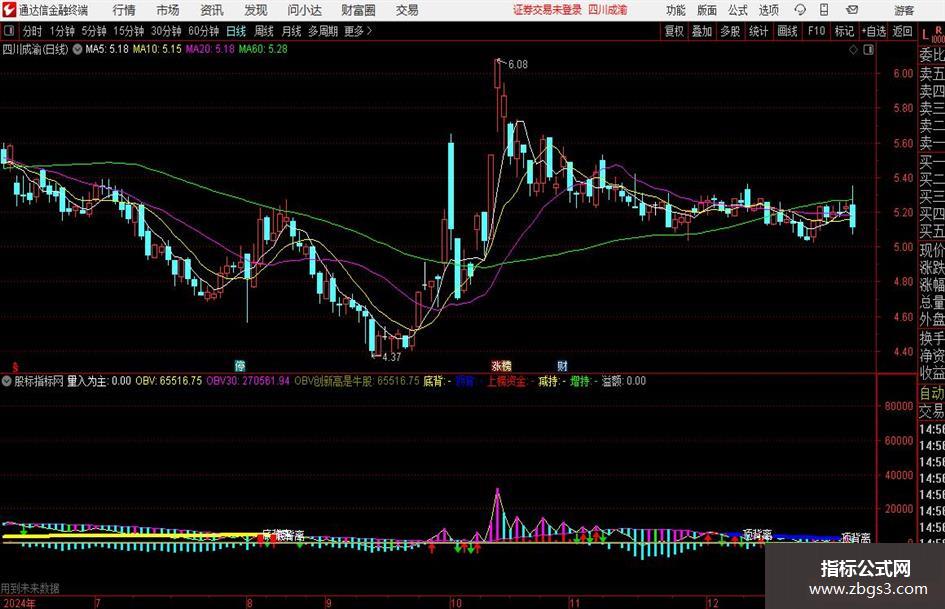The image size is (945, 609).
Task: Click the red S marker at chart bottom-left
Action: (x=15, y=367)
